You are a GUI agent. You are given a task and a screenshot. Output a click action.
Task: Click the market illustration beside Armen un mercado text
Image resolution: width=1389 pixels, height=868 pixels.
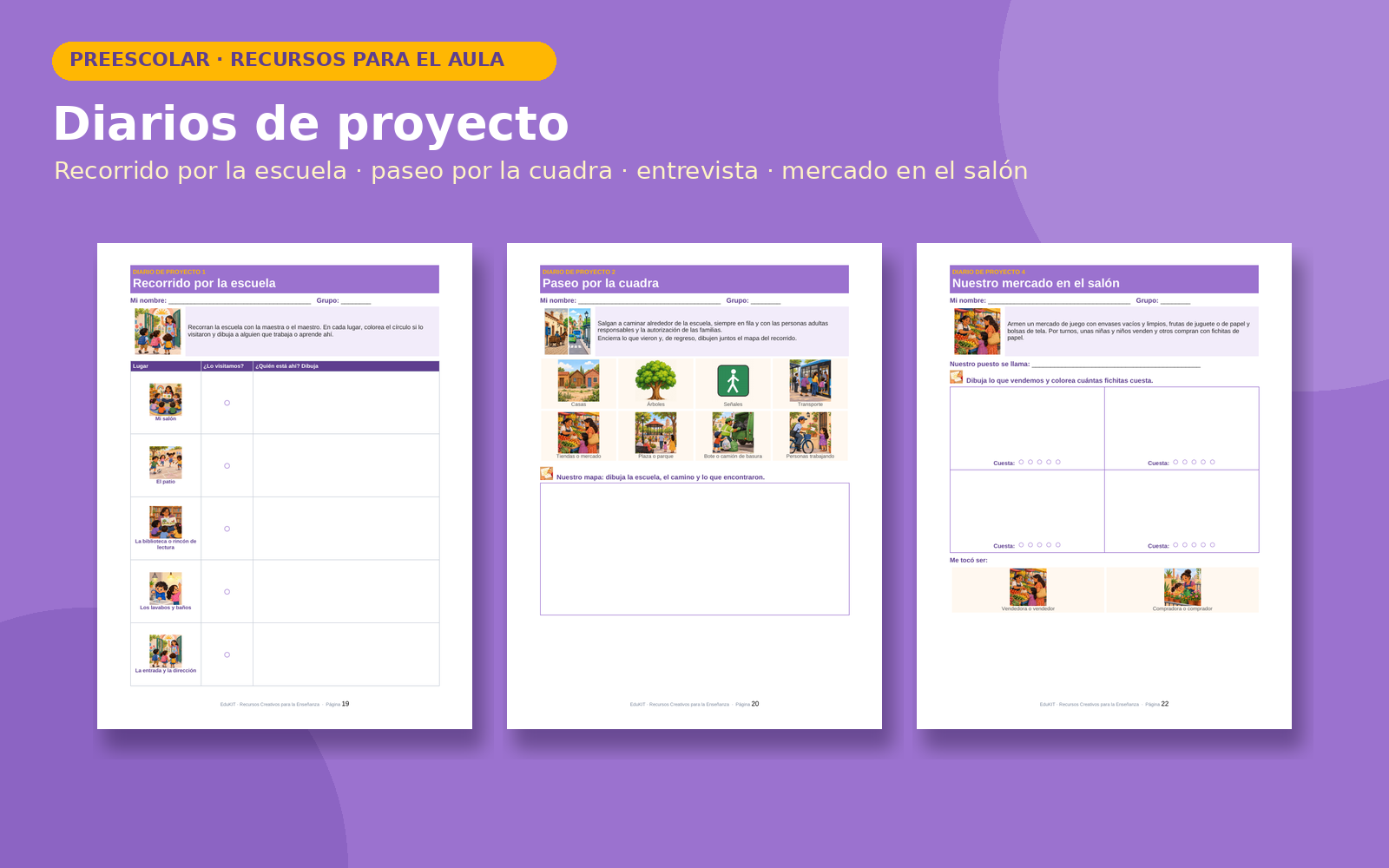978,331
